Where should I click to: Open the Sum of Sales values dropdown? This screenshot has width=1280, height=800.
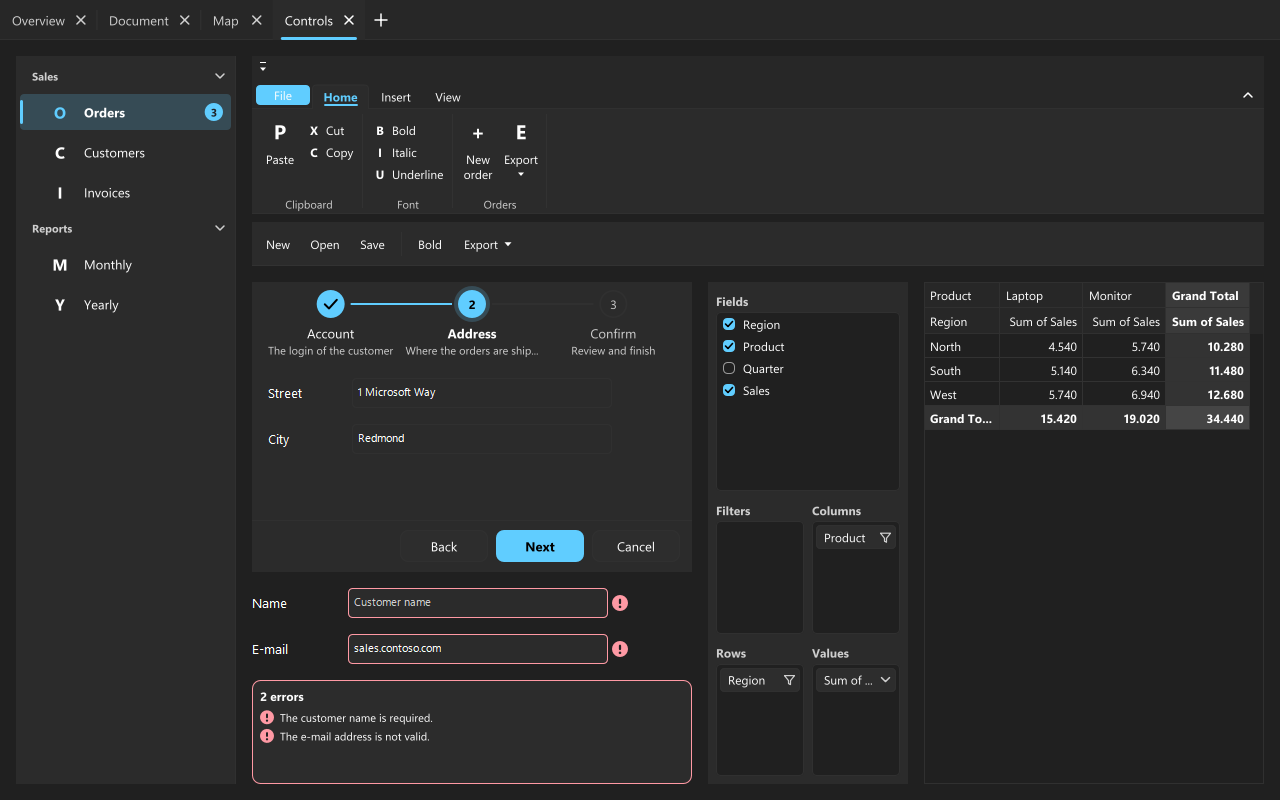[885, 680]
